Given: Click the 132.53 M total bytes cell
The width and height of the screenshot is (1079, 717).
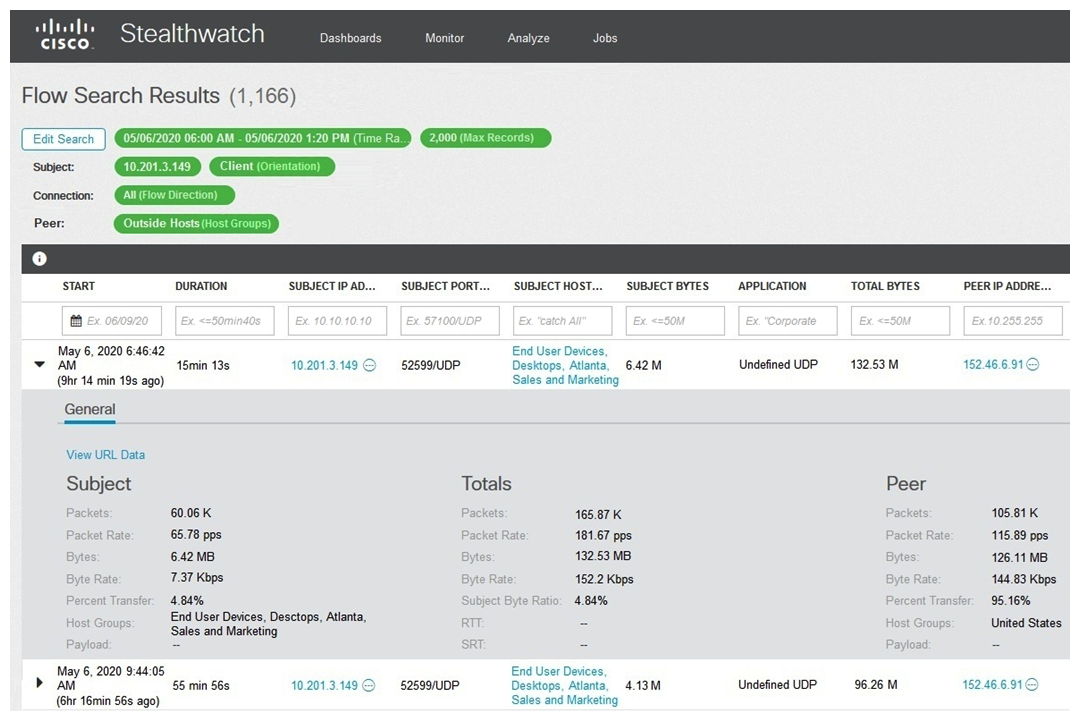Looking at the screenshot, I should (x=874, y=365).
